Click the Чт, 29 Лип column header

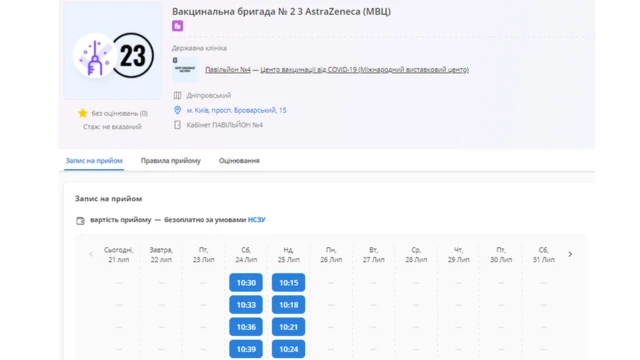pyautogui.click(x=458, y=255)
